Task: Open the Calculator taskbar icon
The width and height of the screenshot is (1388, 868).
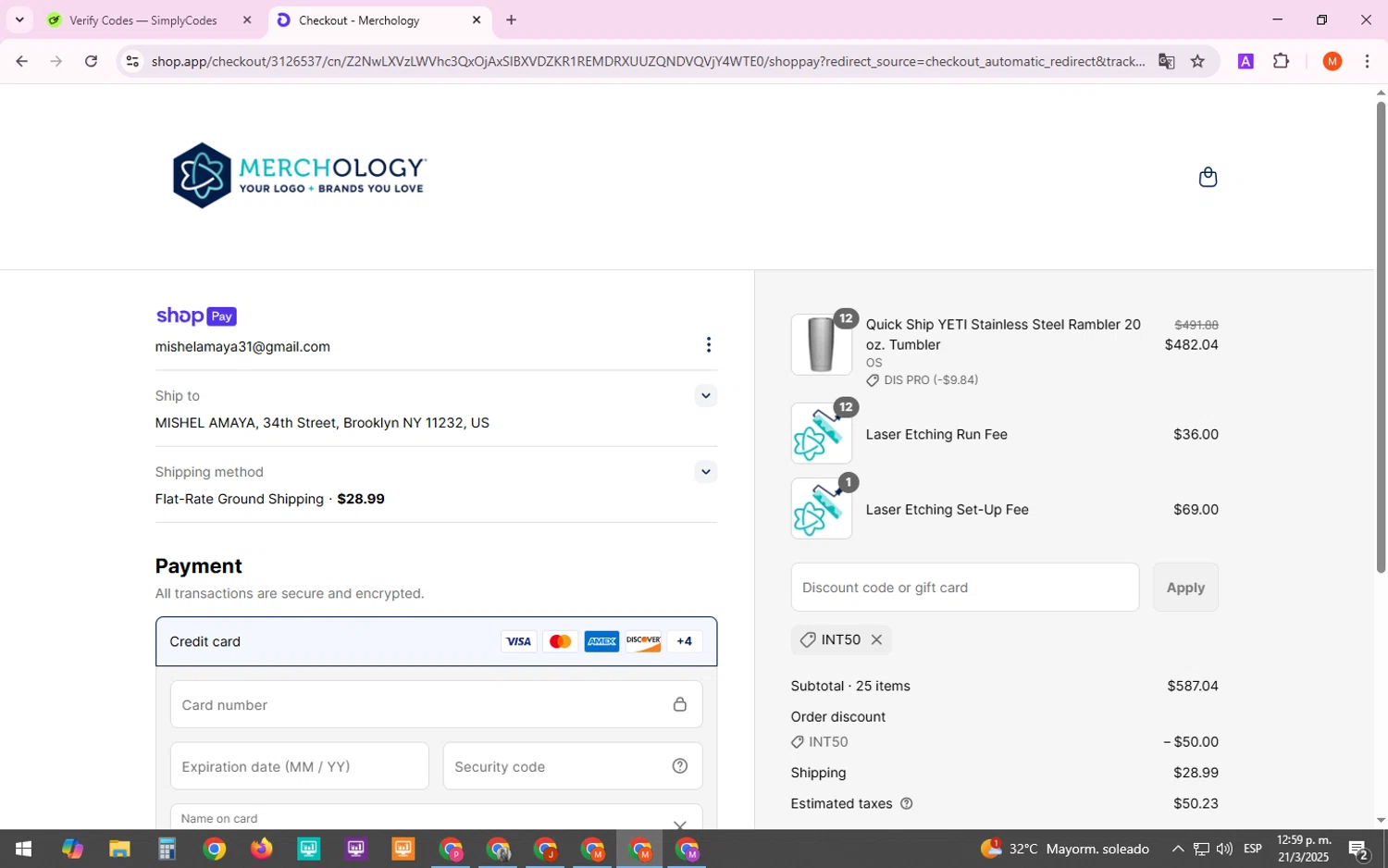Action: (167, 849)
